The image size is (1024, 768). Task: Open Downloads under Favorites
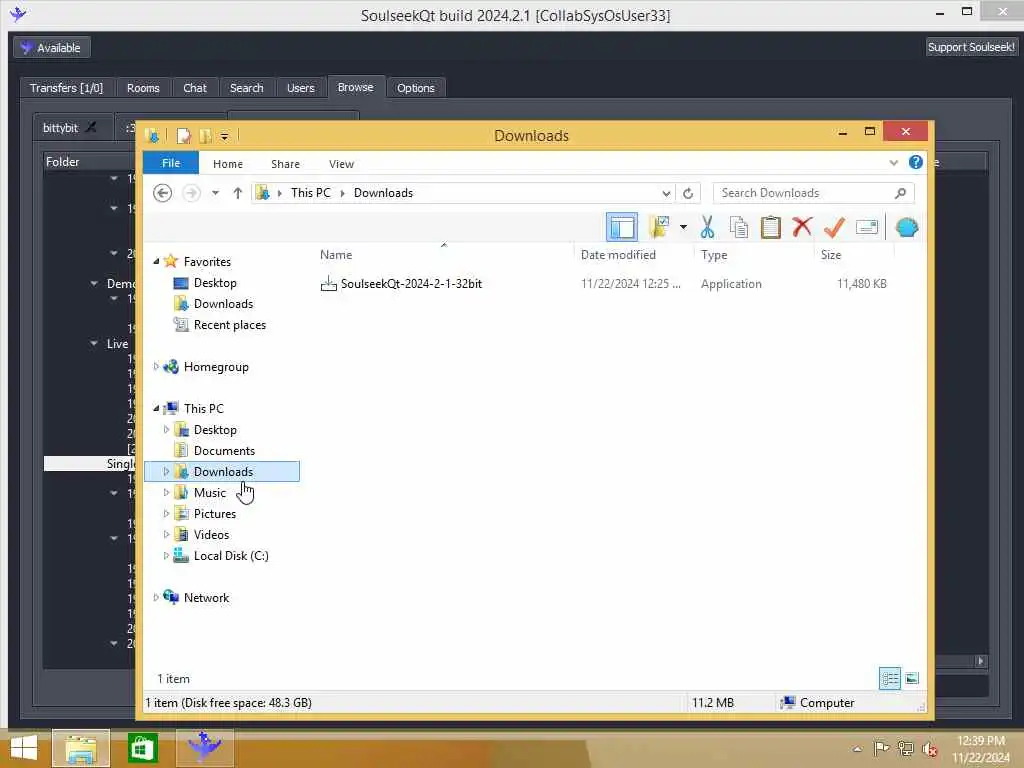[x=223, y=304]
